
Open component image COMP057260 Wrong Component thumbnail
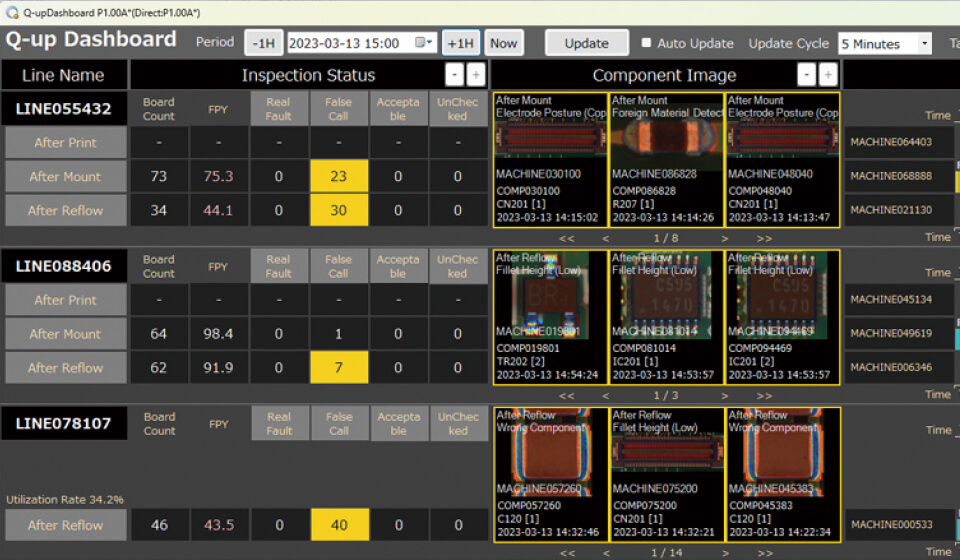[551, 474]
